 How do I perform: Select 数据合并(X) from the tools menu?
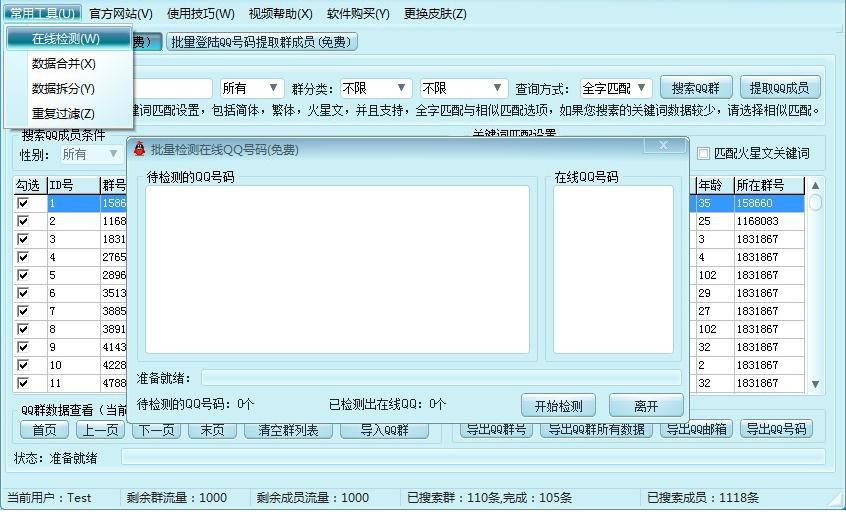coord(64,64)
